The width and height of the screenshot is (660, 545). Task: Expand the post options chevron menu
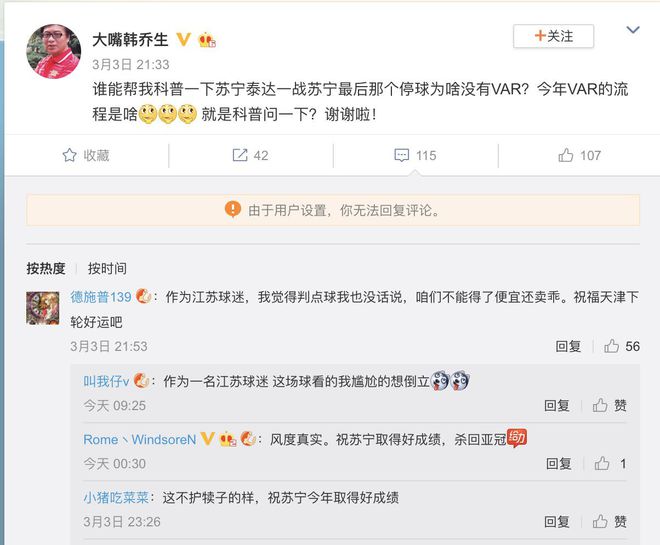tap(633, 30)
